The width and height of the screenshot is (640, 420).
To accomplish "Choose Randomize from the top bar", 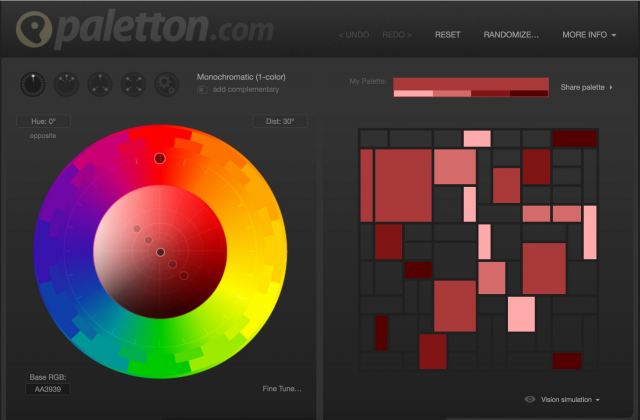I will [511, 34].
